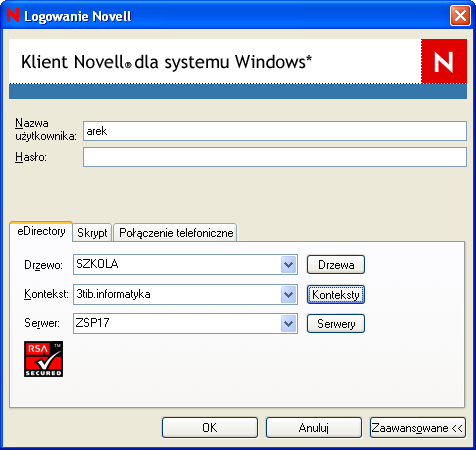Click the red Novell N logo banner

[x=444, y=61]
